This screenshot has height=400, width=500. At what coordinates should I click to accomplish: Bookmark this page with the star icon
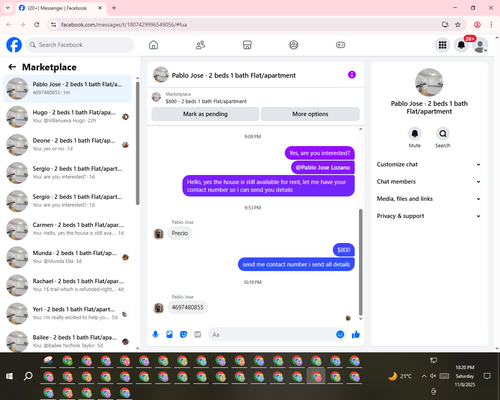458,25
